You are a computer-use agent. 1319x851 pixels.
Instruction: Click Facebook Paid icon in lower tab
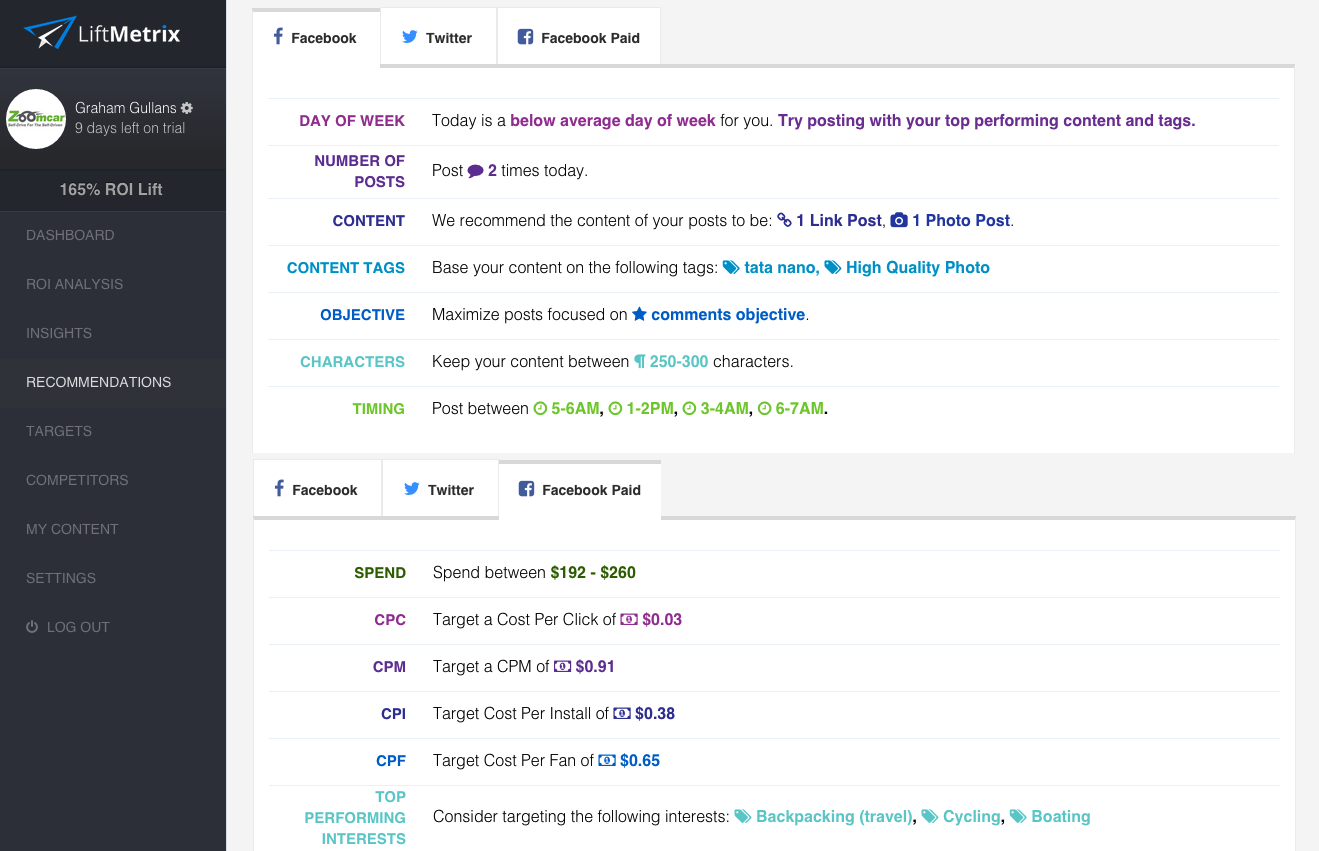click(526, 489)
